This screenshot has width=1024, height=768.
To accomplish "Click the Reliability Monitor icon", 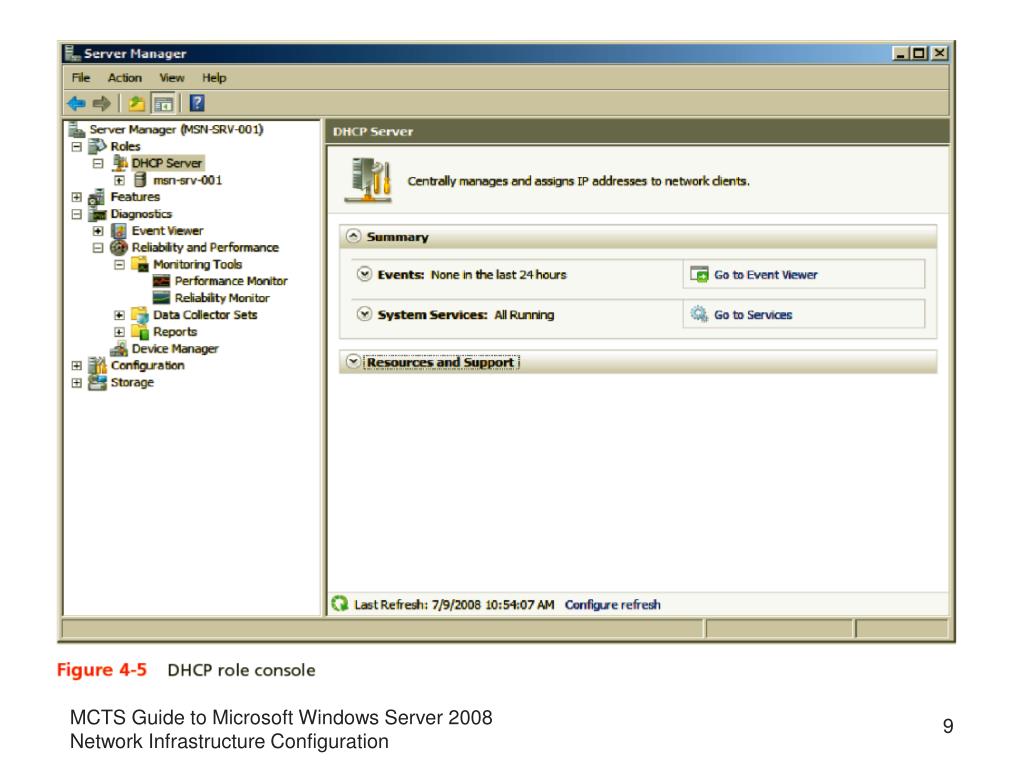I will click(161, 298).
